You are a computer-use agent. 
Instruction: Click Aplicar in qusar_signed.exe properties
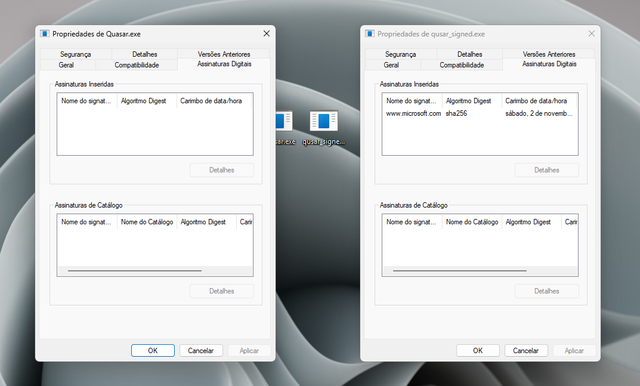pos(574,351)
